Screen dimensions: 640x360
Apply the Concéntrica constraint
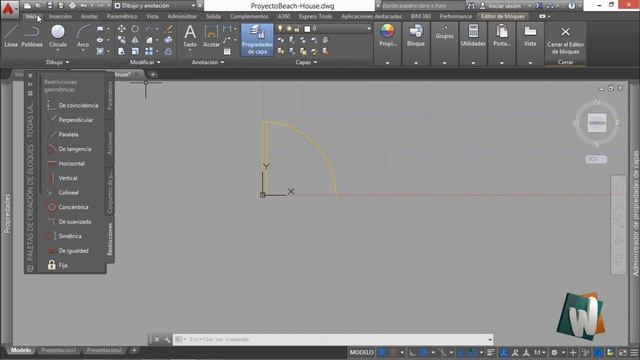68,207
